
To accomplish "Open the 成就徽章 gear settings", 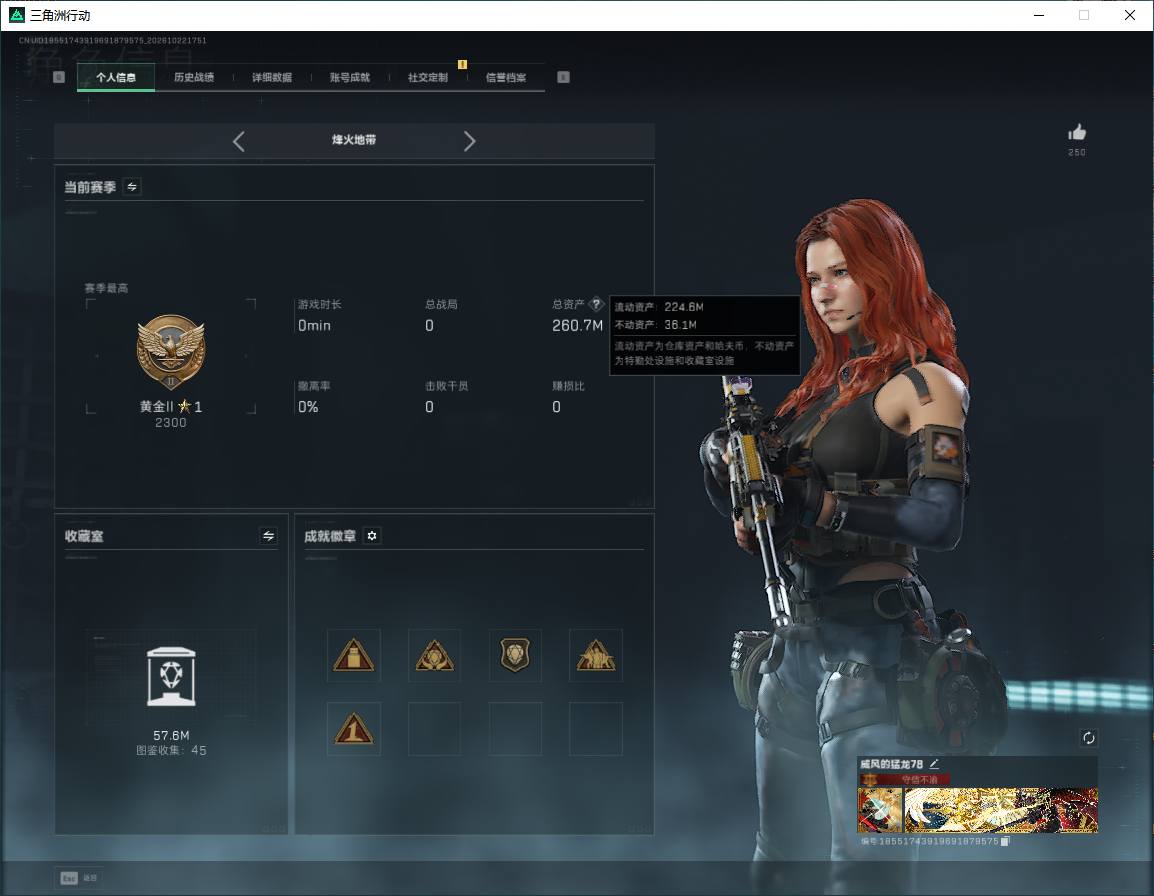I will pos(372,536).
